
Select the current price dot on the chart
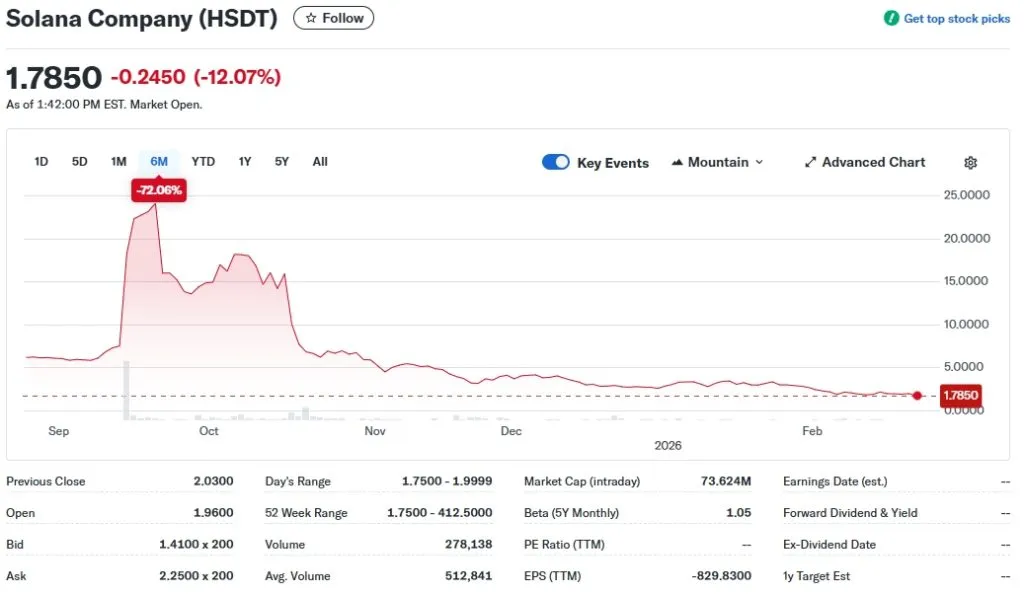(917, 395)
